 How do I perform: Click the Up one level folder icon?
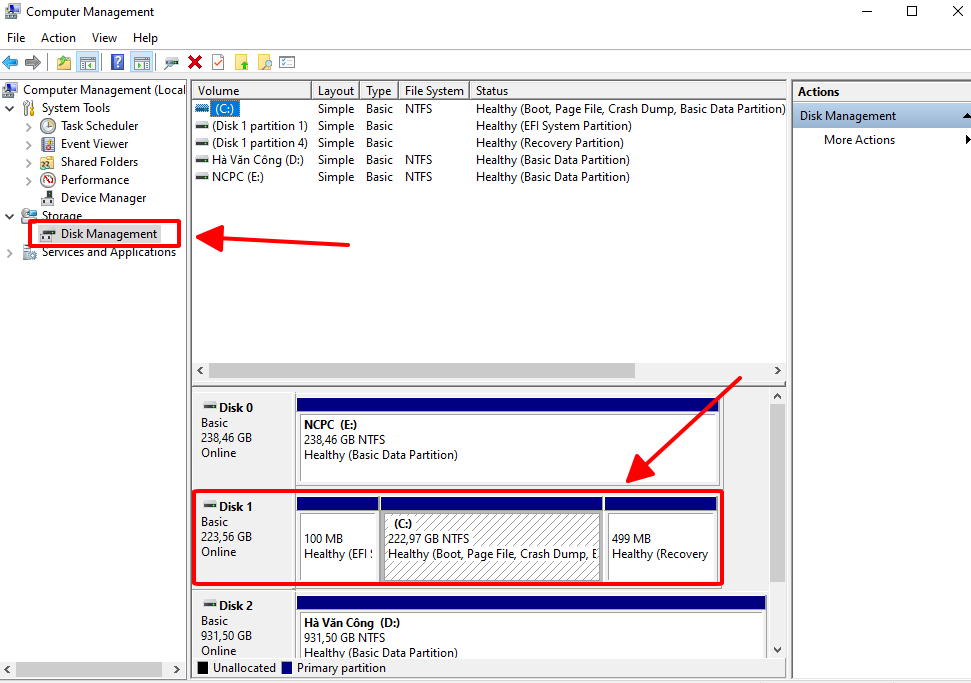64,63
